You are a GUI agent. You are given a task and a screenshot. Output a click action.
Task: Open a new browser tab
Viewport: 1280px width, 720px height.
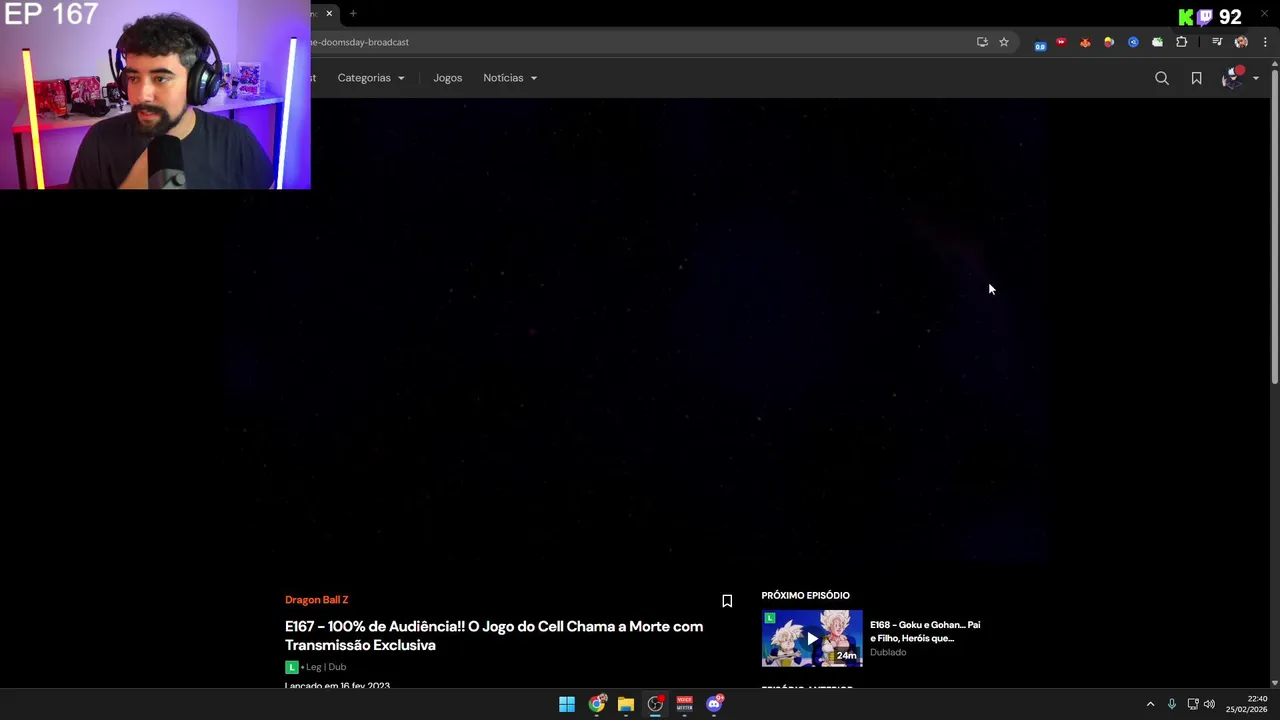click(353, 13)
